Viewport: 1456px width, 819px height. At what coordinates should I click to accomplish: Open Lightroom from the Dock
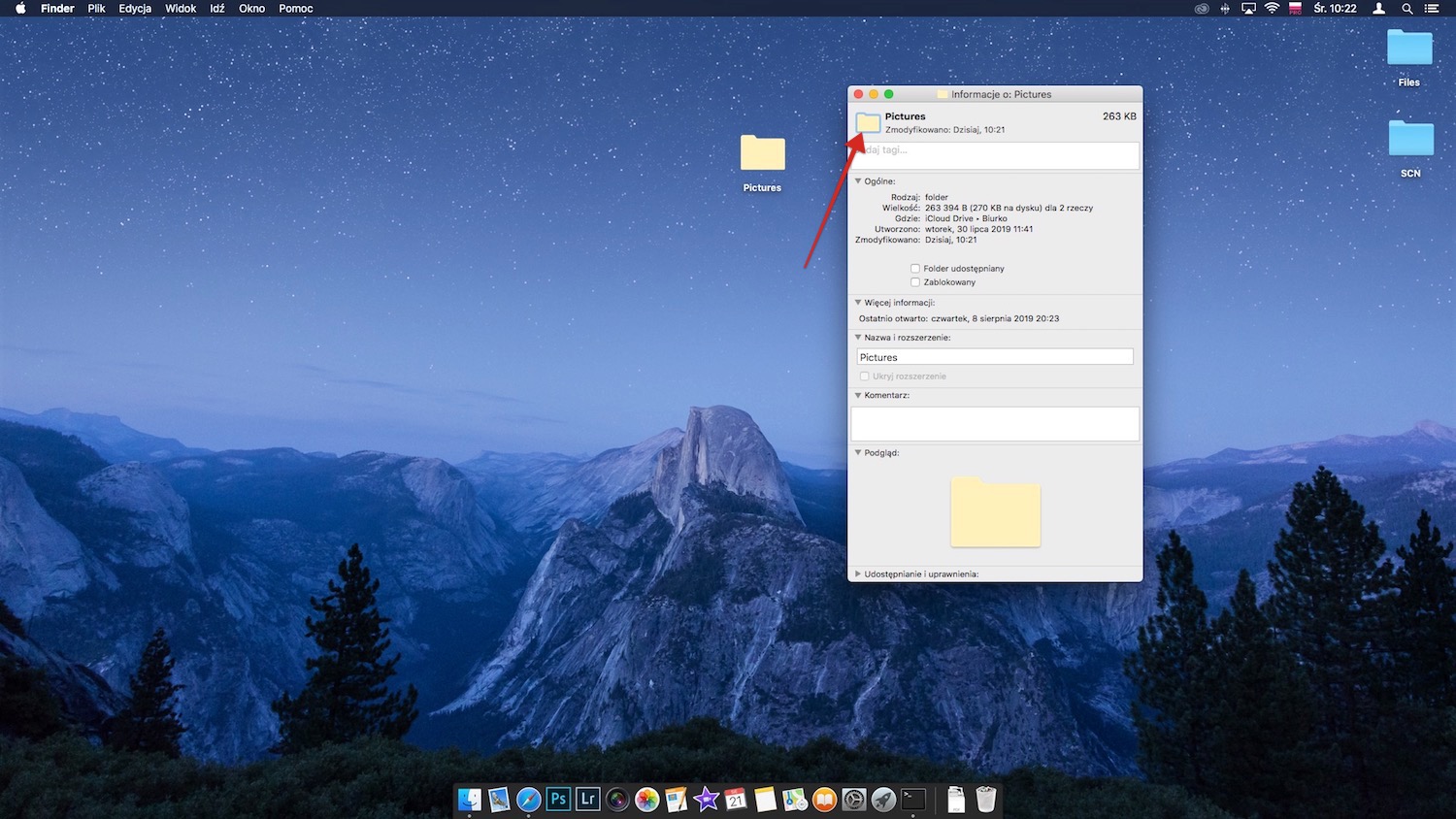click(587, 799)
